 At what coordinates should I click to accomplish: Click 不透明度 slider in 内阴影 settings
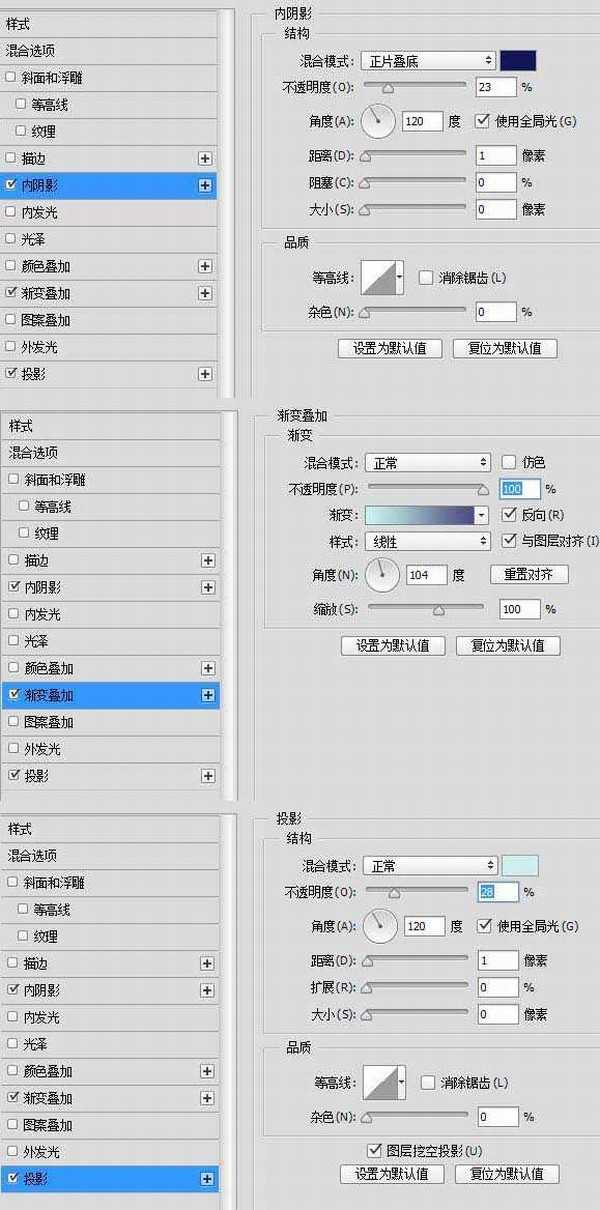tap(413, 87)
